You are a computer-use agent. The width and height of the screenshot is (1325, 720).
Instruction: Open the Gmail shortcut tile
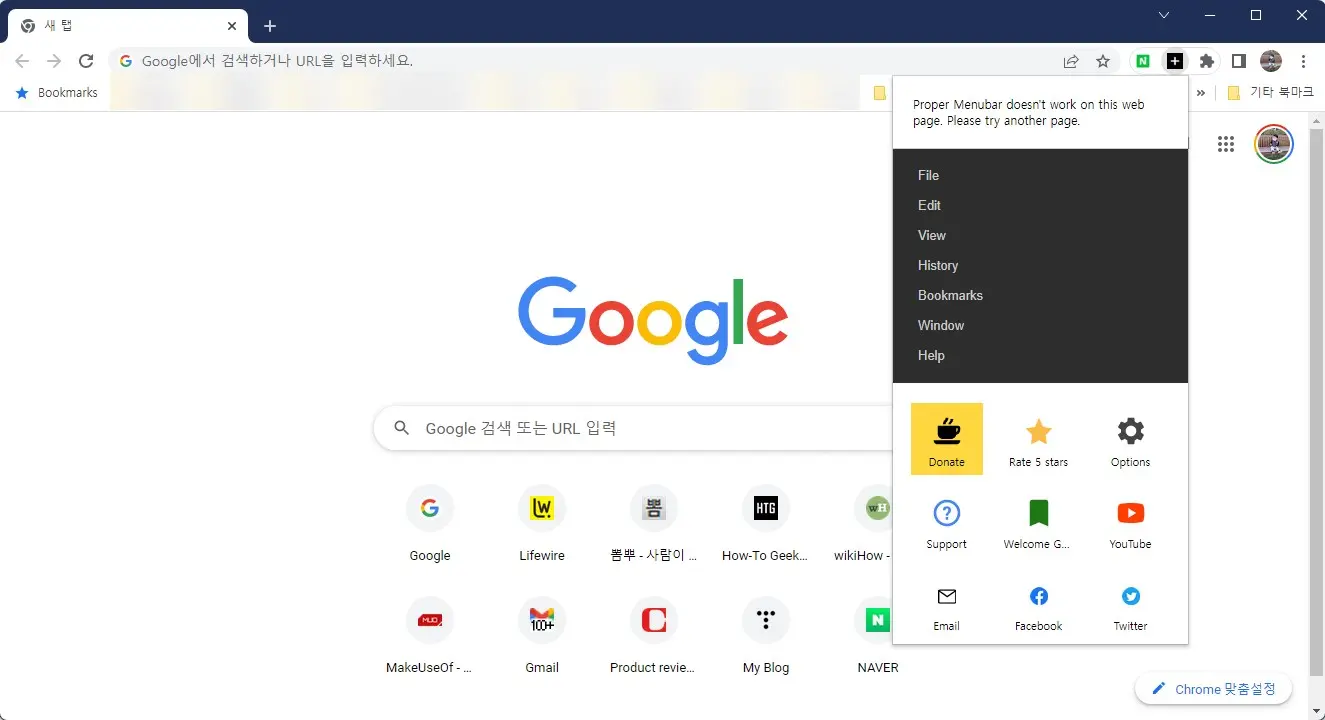point(542,634)
